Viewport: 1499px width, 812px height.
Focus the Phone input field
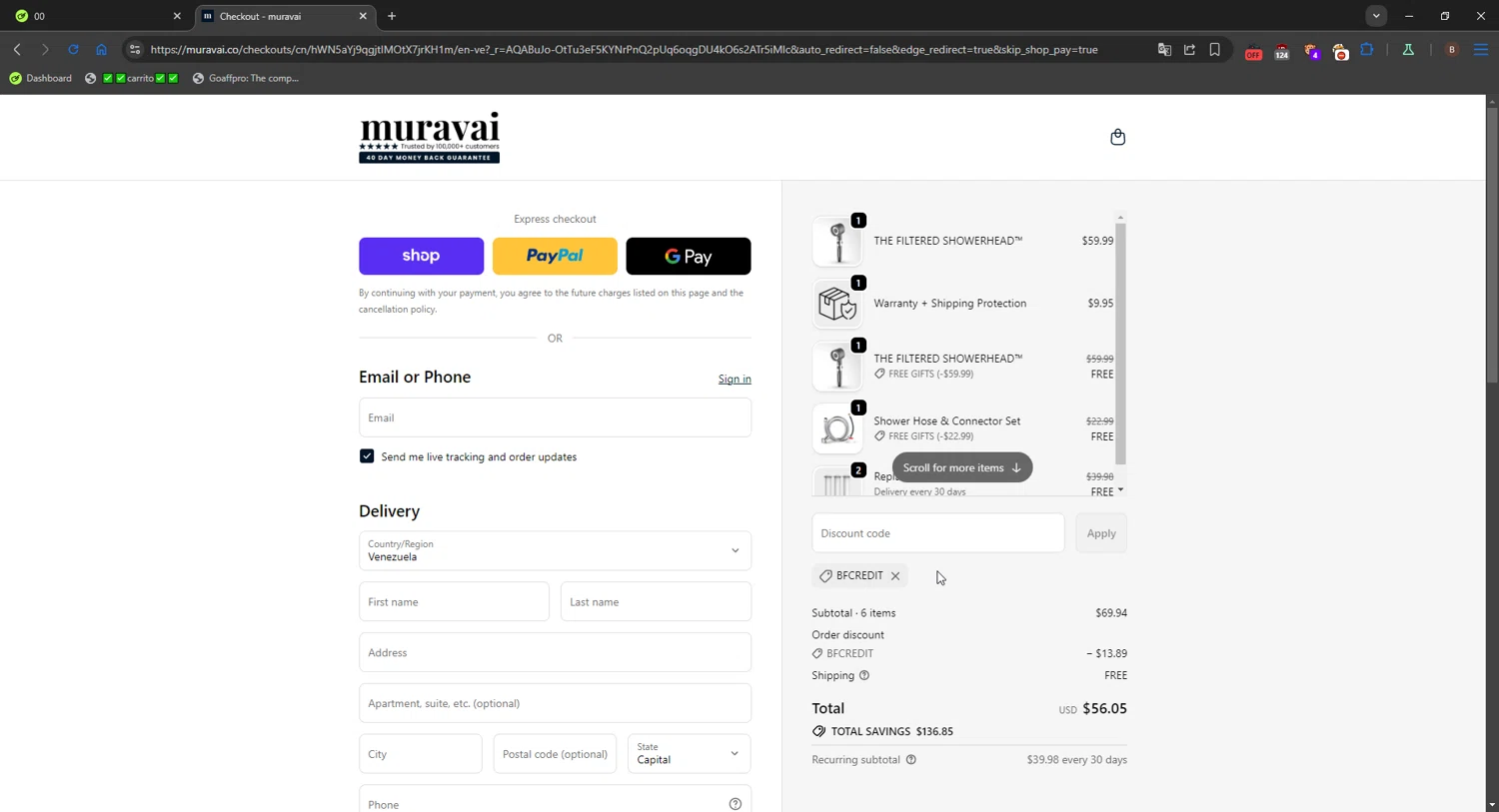tap(555, 800)
